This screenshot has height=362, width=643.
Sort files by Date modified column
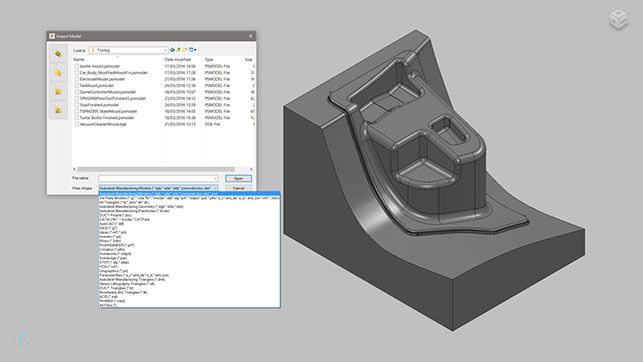coord(178,59)
